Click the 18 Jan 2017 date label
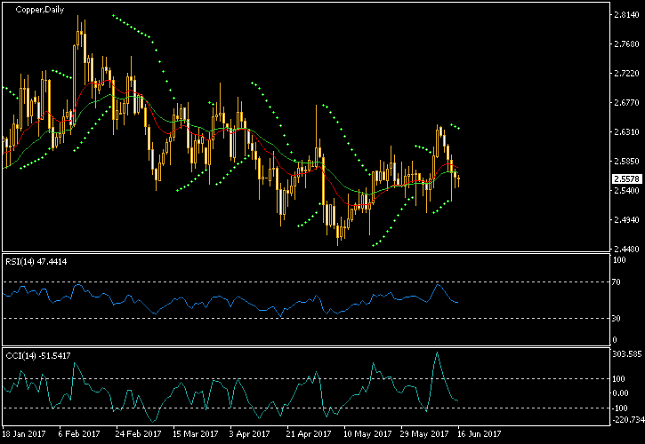Image resolution: width=645 pixels, height=444 pixels. click(x=23, y=434)
